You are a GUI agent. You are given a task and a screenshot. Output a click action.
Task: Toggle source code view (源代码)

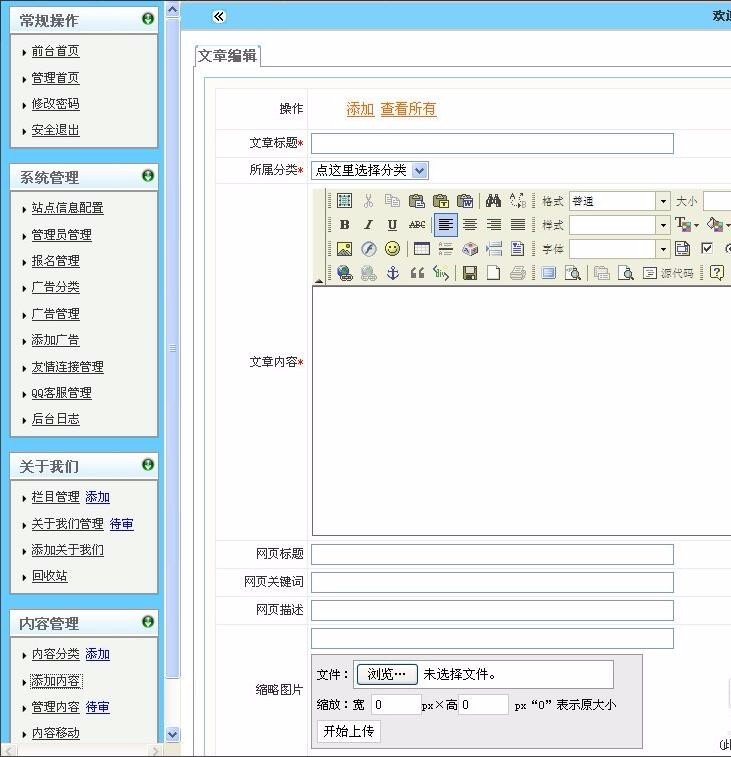pyautogui.click(x=668, y=273)
